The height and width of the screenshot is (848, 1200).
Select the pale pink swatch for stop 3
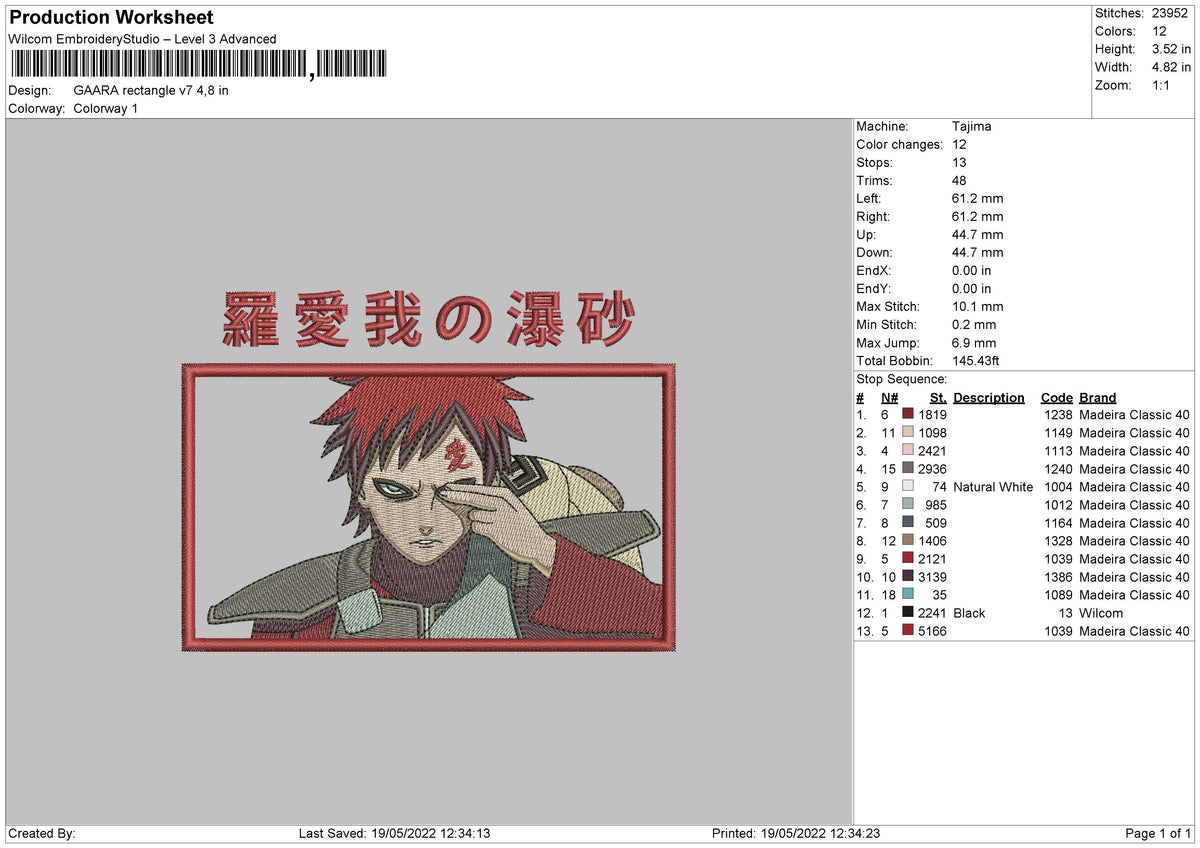point(906,451)
